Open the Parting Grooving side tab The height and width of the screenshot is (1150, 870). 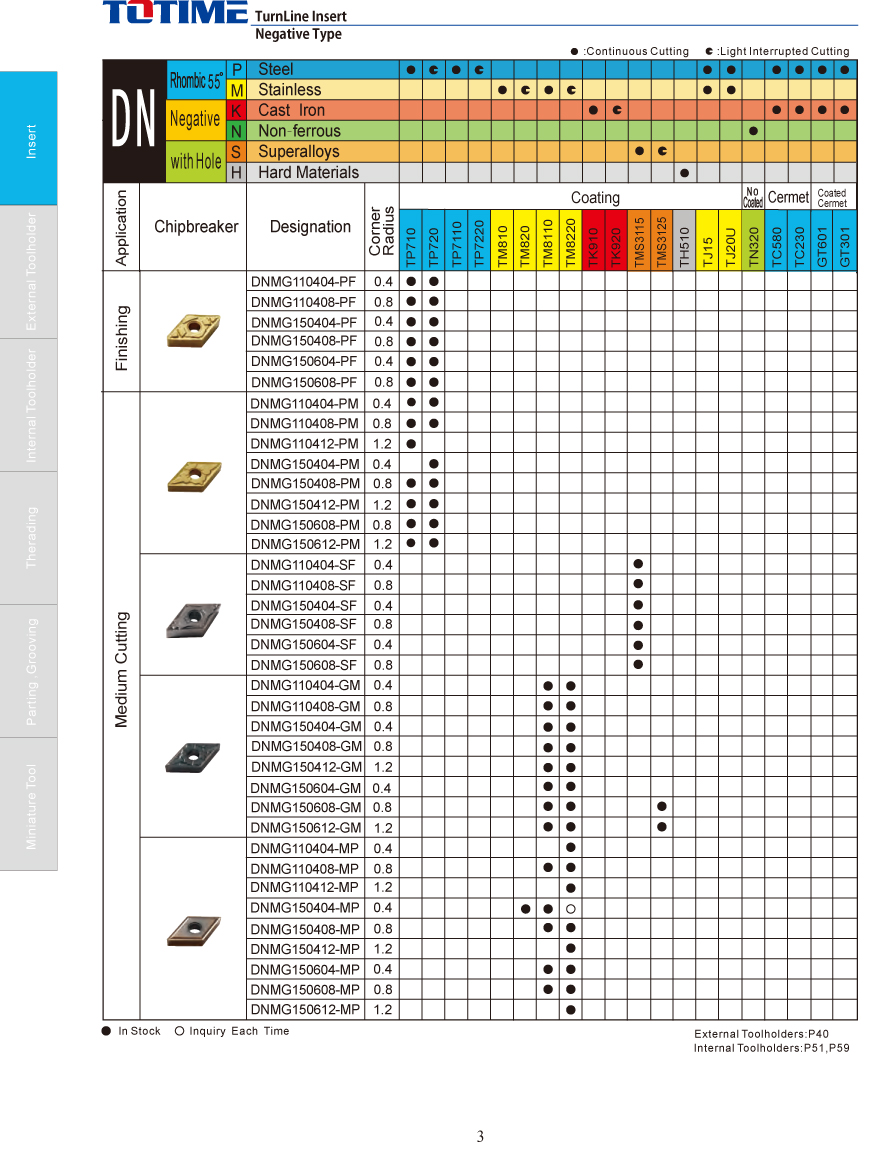pos(30,671)
